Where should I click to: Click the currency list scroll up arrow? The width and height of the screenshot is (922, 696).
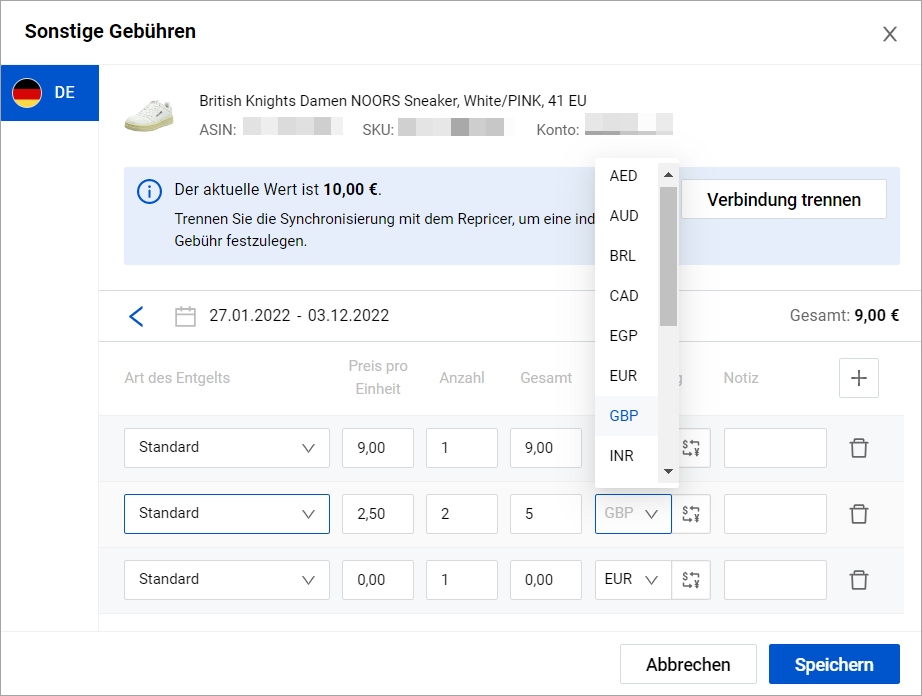click(668, 175)
